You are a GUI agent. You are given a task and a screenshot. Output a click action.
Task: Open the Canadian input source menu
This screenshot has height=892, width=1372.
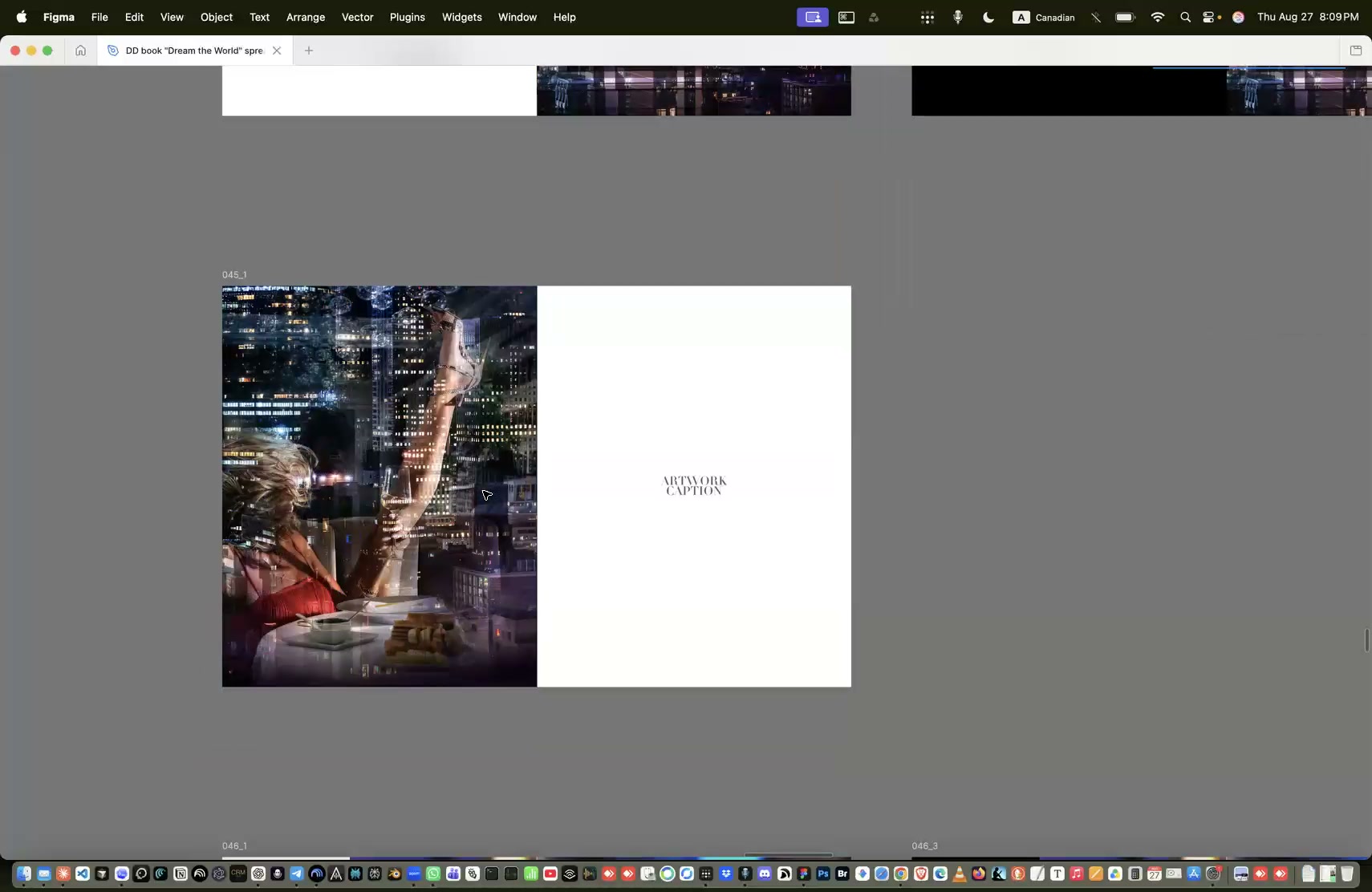point(1044,17)
